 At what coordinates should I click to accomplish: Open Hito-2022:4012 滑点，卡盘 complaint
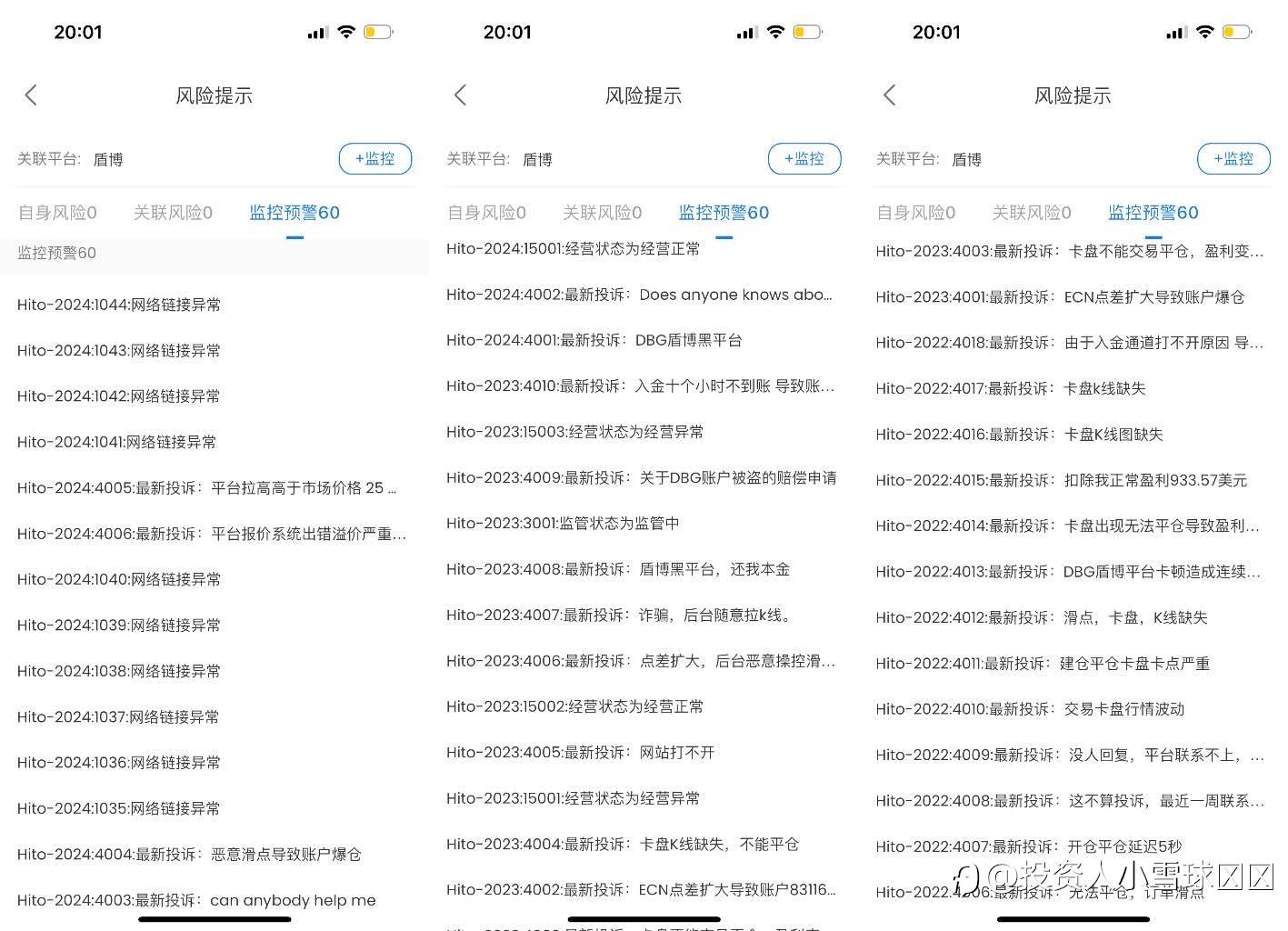click(1042, 617)
